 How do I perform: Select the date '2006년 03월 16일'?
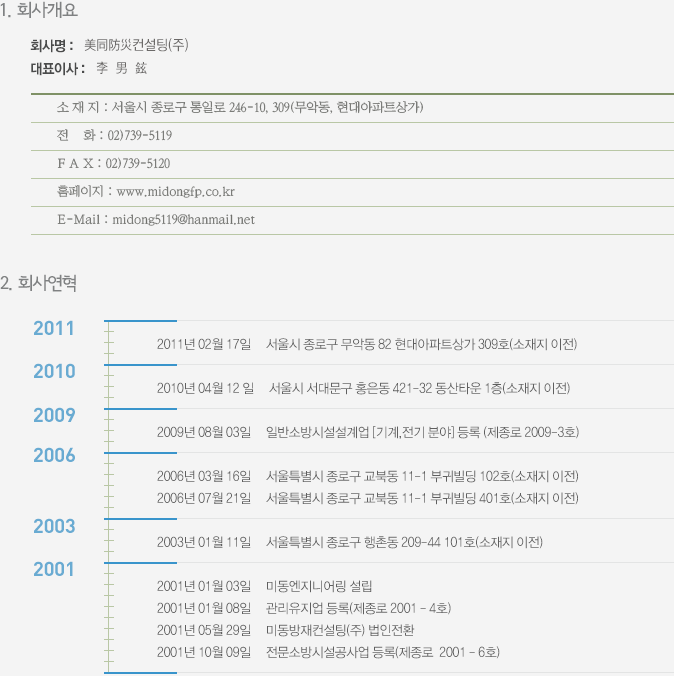pos(204,476)
